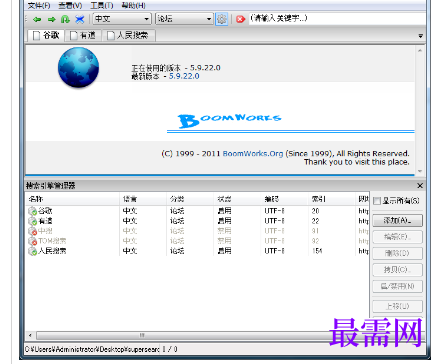Click the green refresh toolbar icon
The width and height of the screenshot is (441, 364).
pyautogui.click(x=65, y=19)
